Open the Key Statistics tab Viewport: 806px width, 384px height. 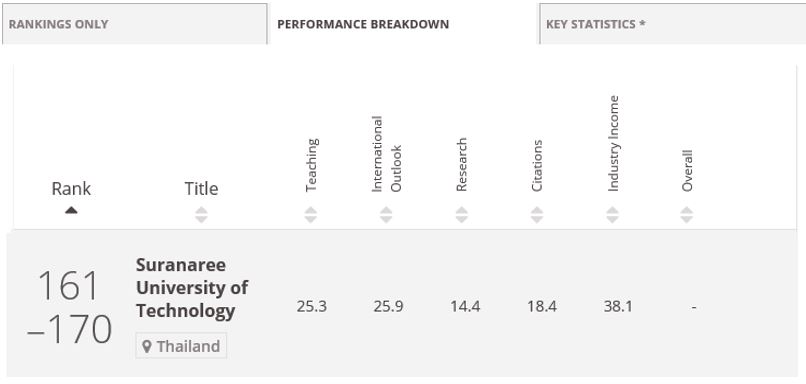[x=672, y=24]
